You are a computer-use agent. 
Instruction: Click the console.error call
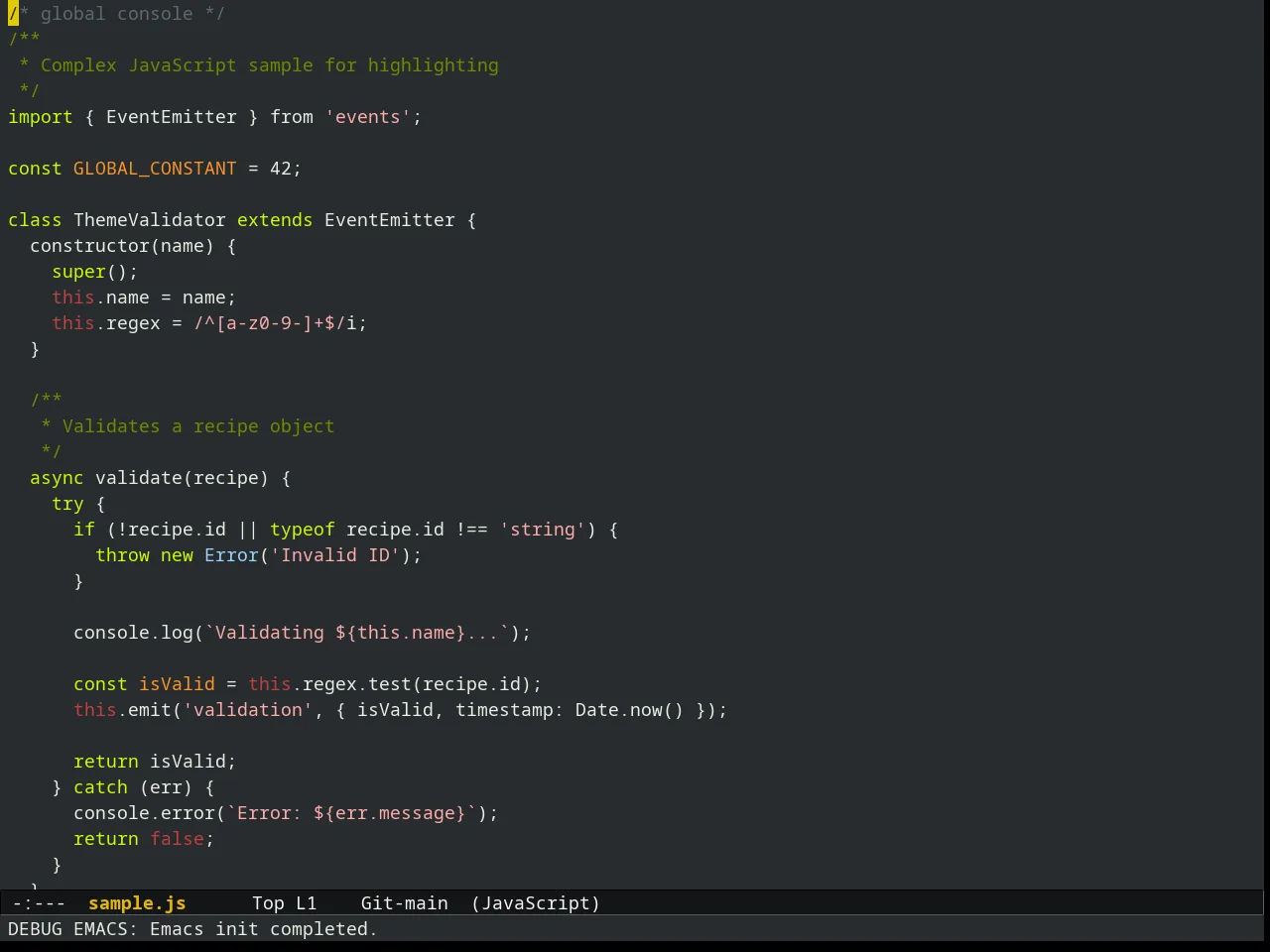coord(144,813)
